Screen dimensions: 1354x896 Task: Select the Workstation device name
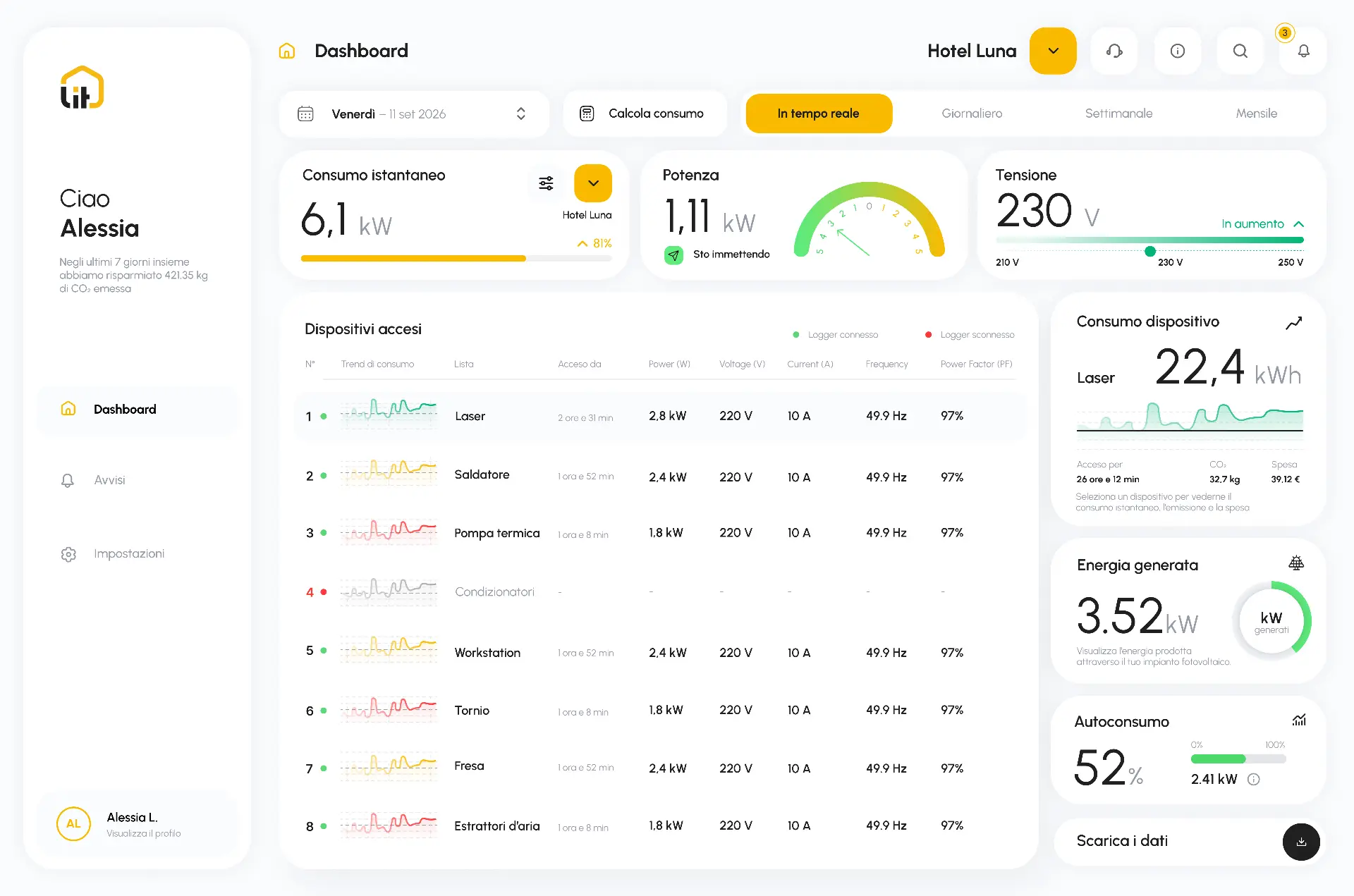click(x=487, y=653)
